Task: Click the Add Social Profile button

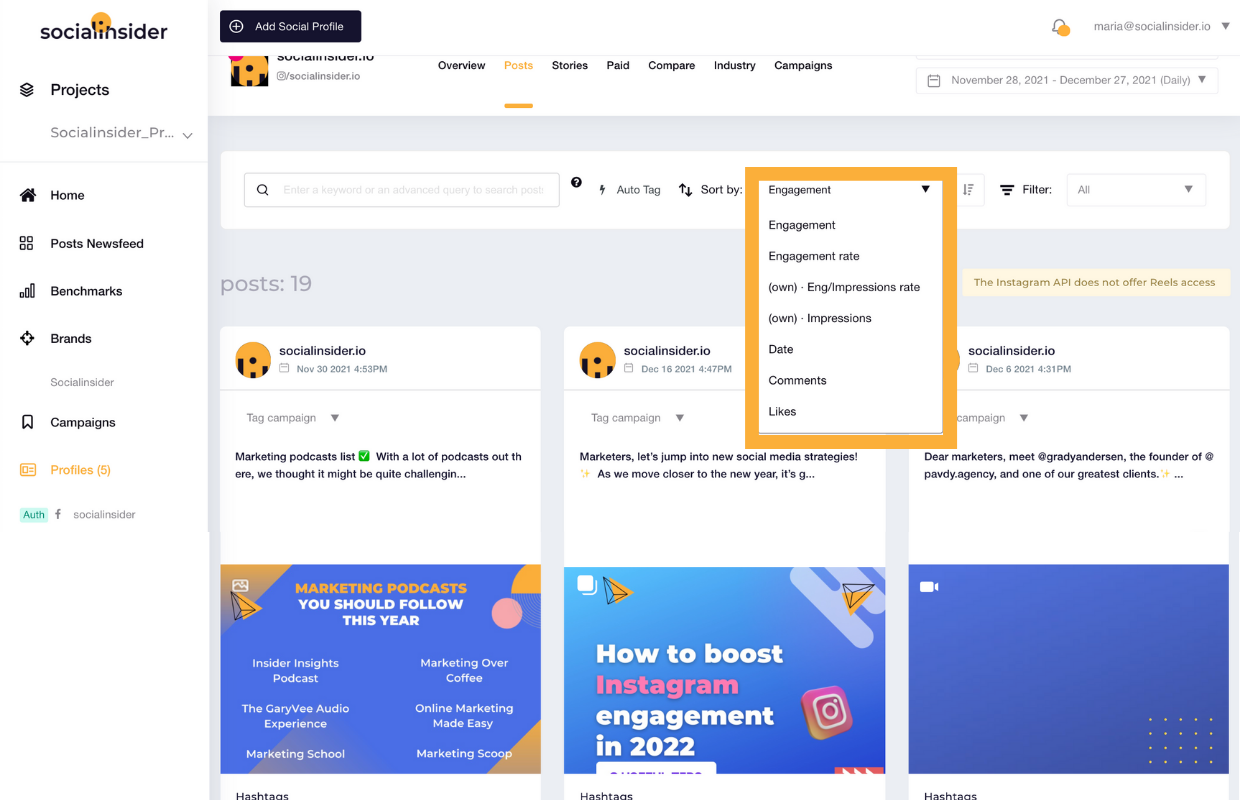Action: [x=290, y=26]
